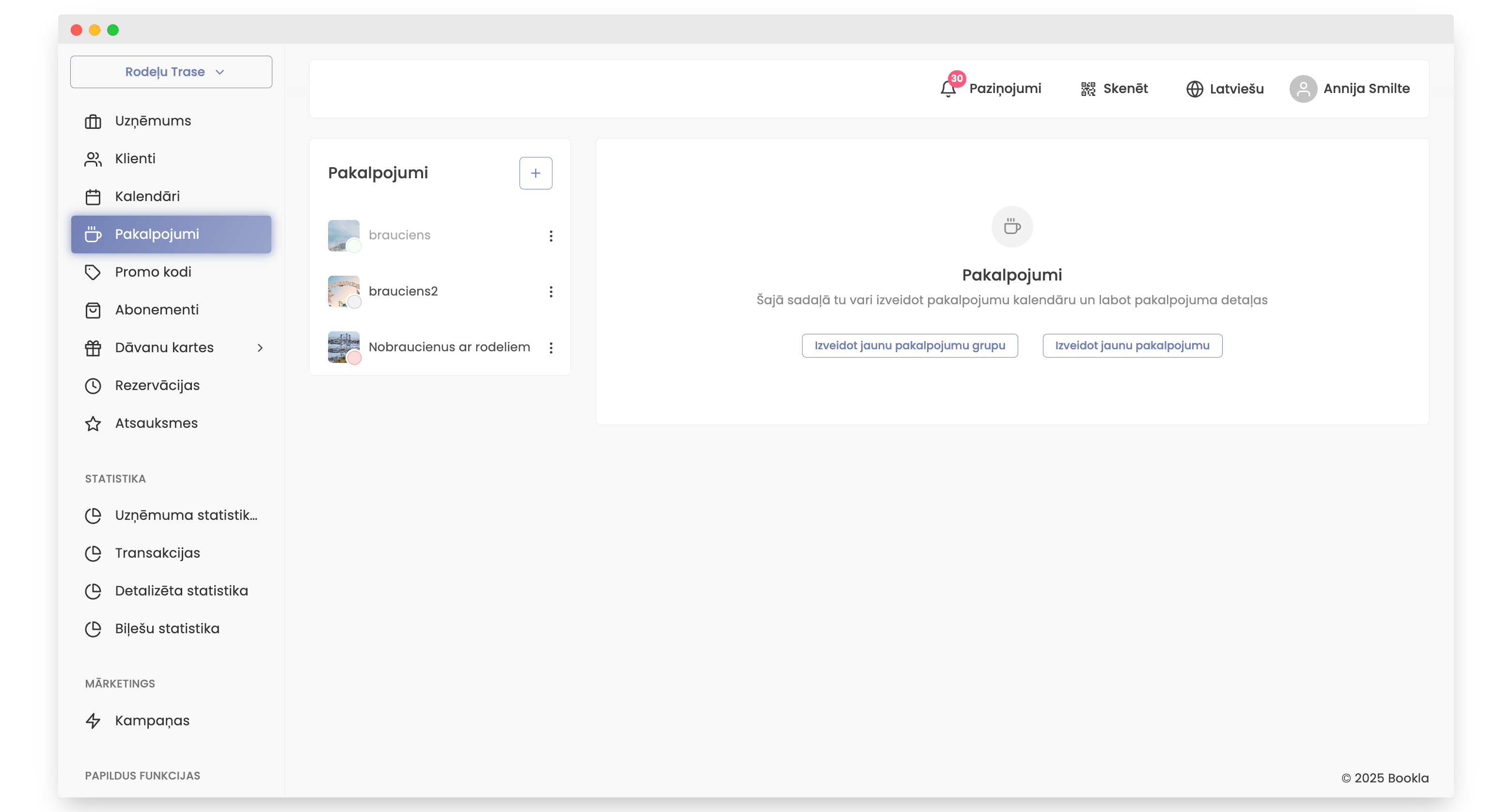Image resolution: width=1512 pixels, height=812 pixels.
Task: Click the globe language icon
Action: point(1194,89)
